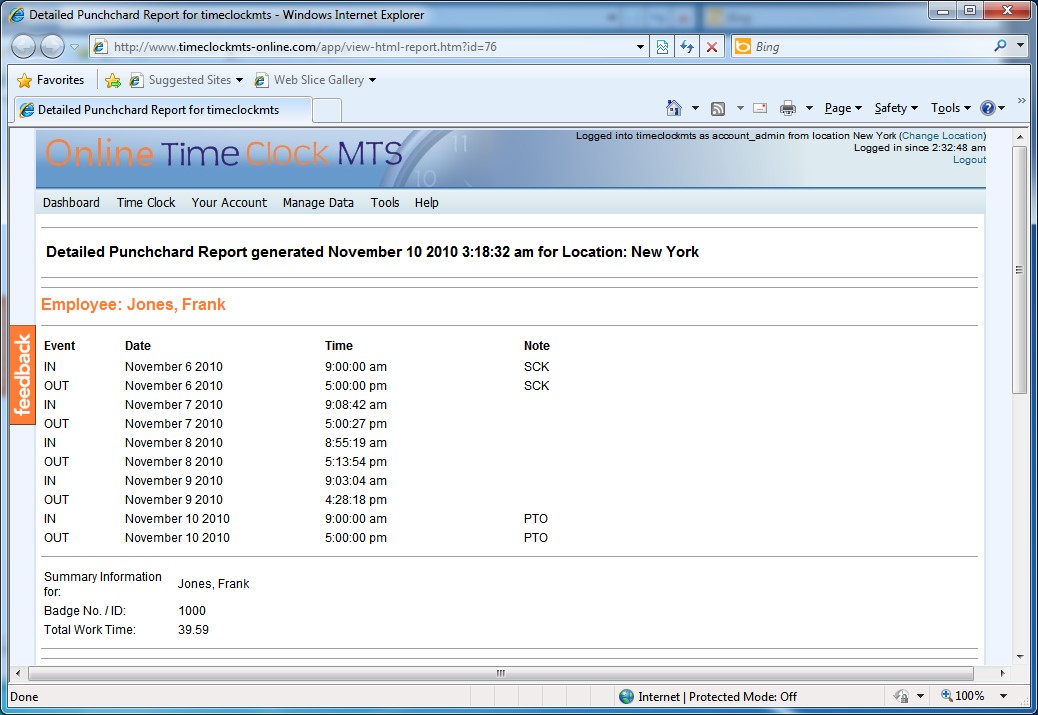The image size is (1038, 715).
Task: Open the Favorites star button
Action: 51,80
